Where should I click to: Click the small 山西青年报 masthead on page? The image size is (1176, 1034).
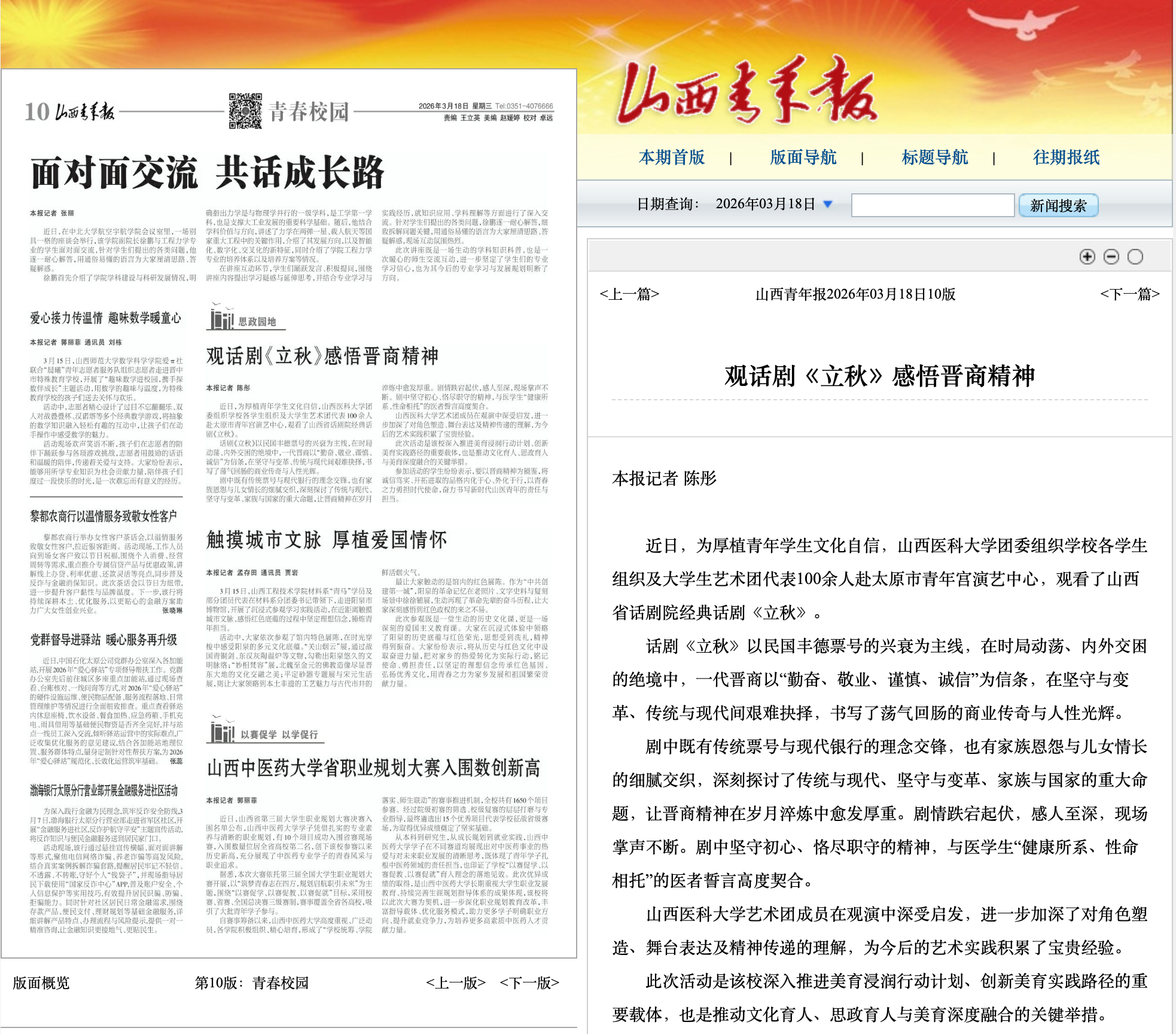[x=84, y=112]
